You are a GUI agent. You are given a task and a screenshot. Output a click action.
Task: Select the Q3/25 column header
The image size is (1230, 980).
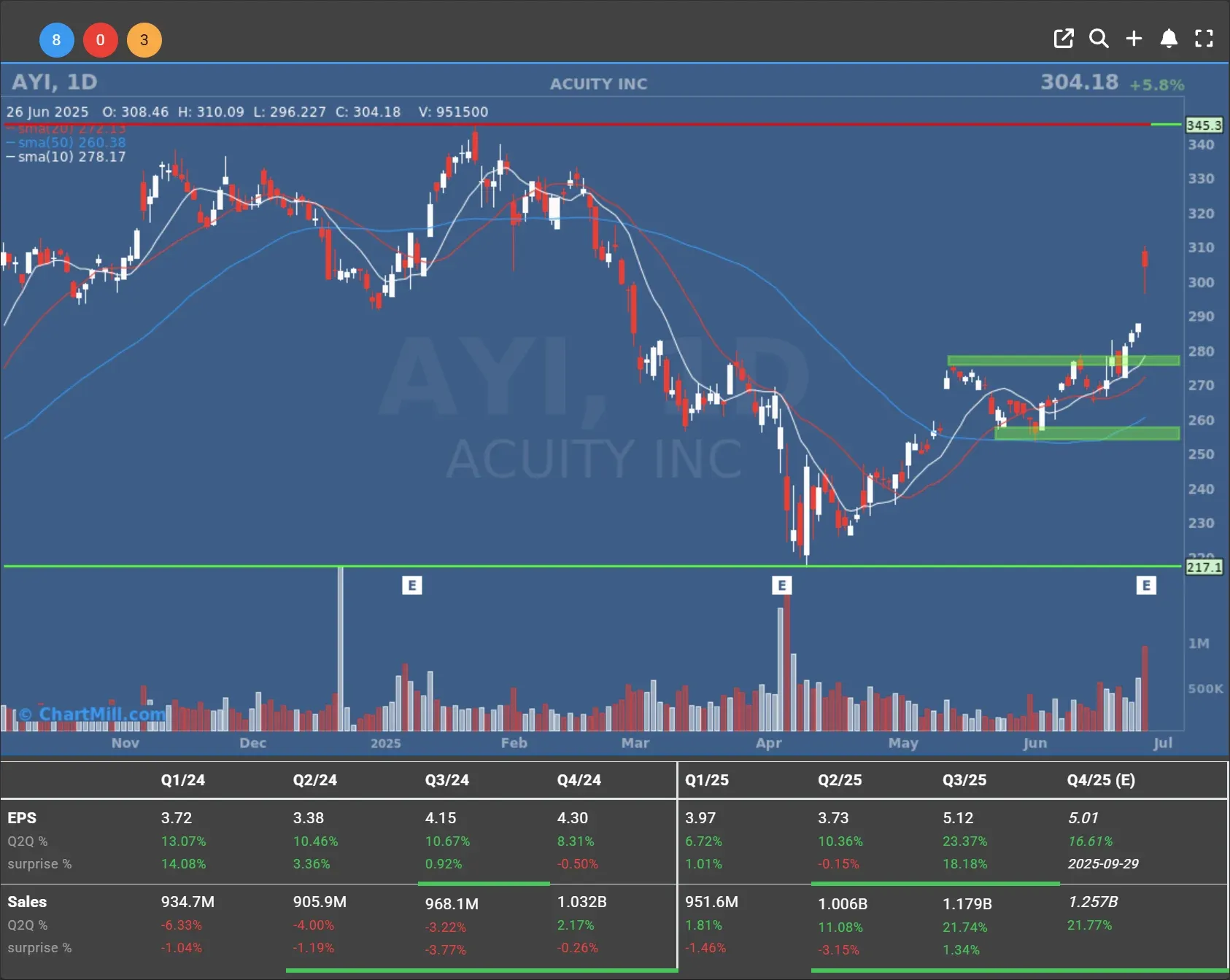pyautogui.click(x=964, y=780)
